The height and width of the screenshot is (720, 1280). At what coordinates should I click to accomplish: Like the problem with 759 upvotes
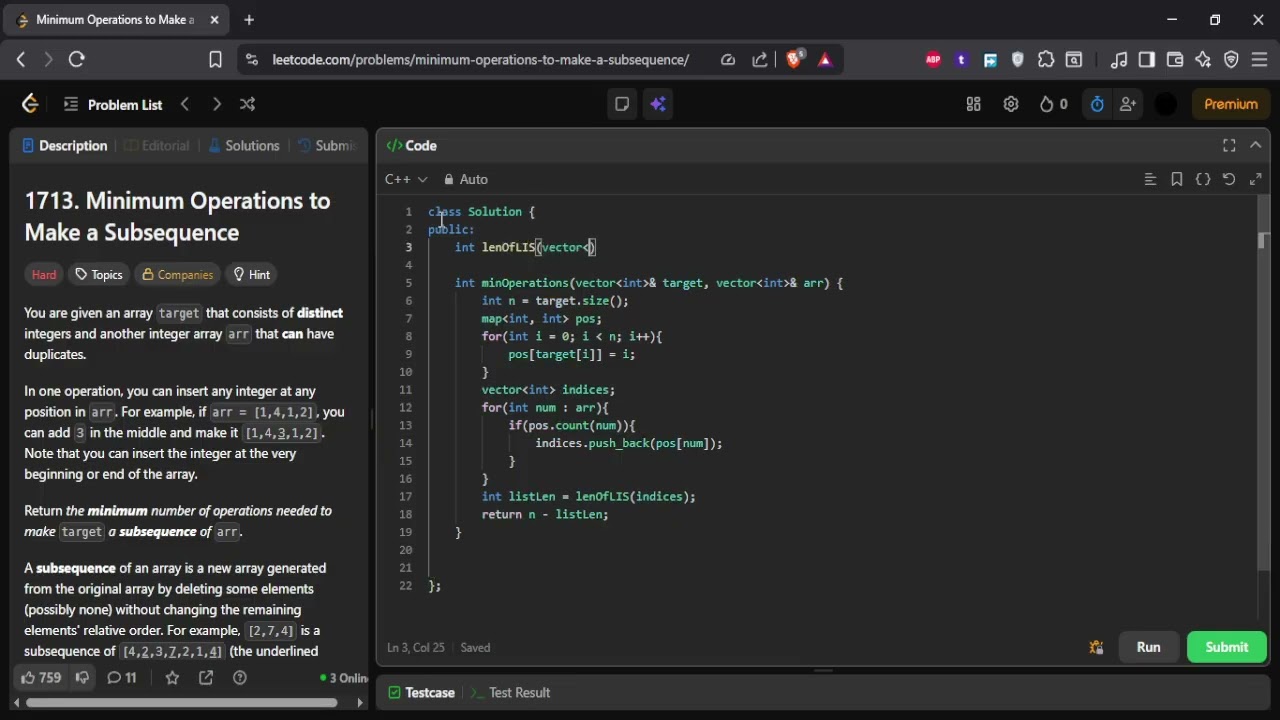coord(41,677)
